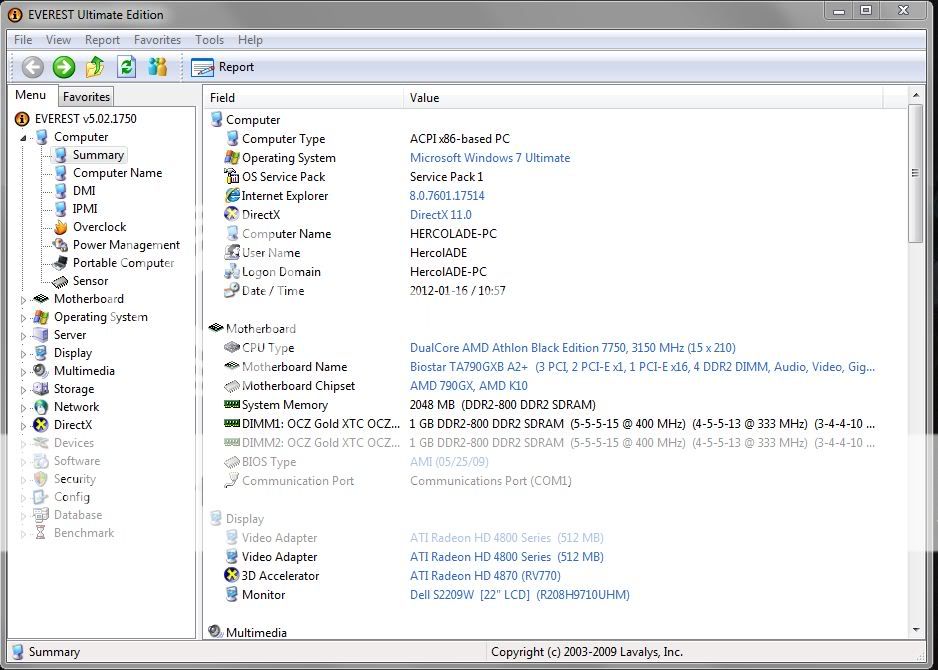Open the Internet Explorer version 8.0.7601.17514 link
The width and height of the screenshot is (938, 670).
[447, 196]
